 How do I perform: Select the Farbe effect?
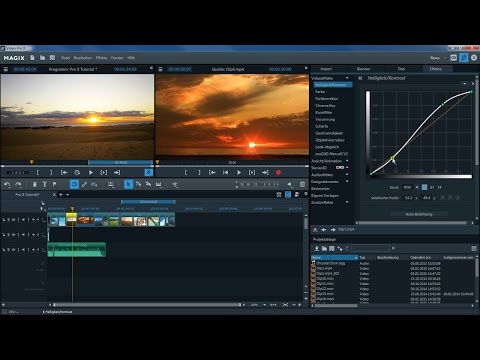320,92
